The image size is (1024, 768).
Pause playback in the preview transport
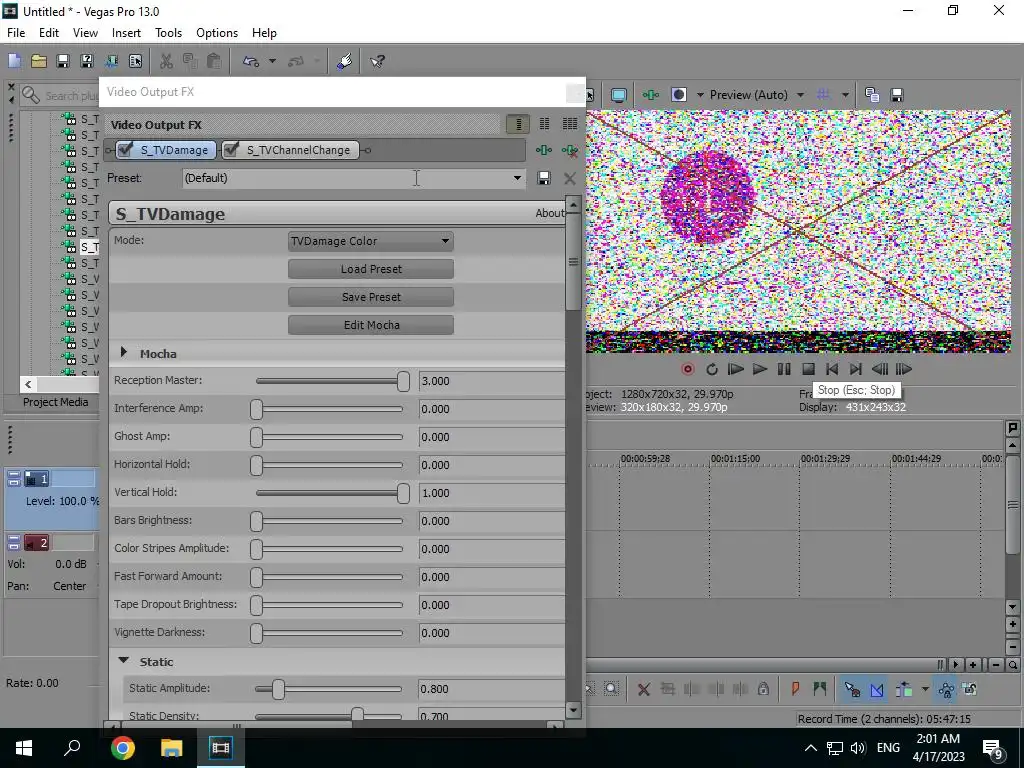(784, 370)
